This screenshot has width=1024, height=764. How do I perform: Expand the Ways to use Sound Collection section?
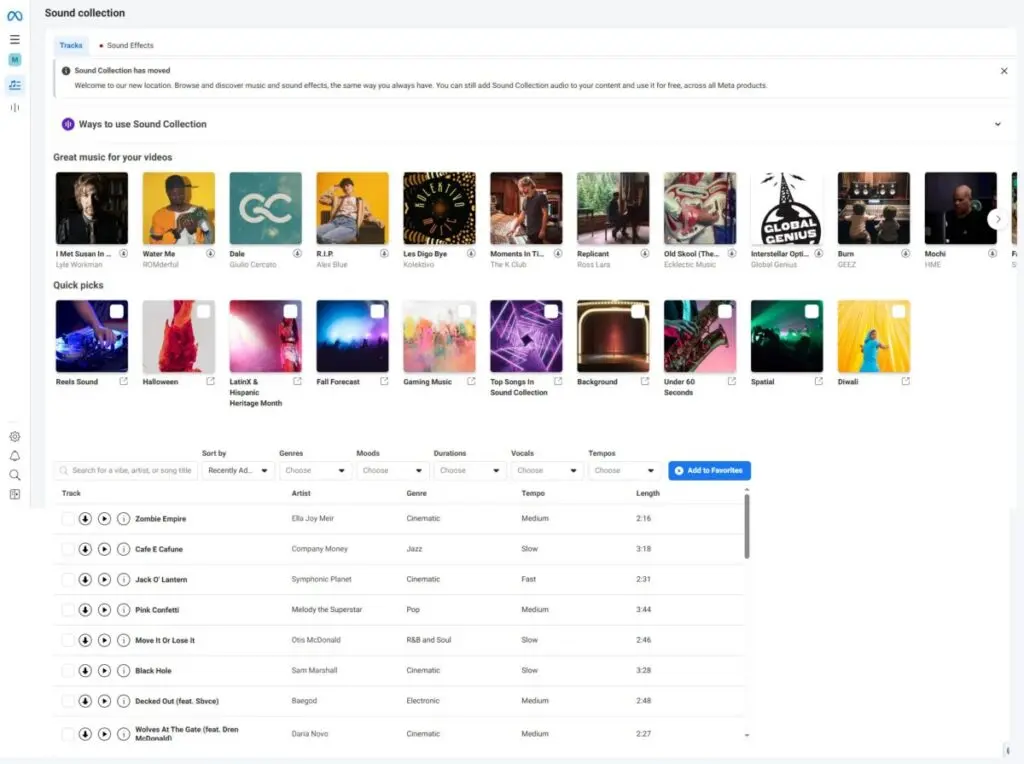(997, 124)
